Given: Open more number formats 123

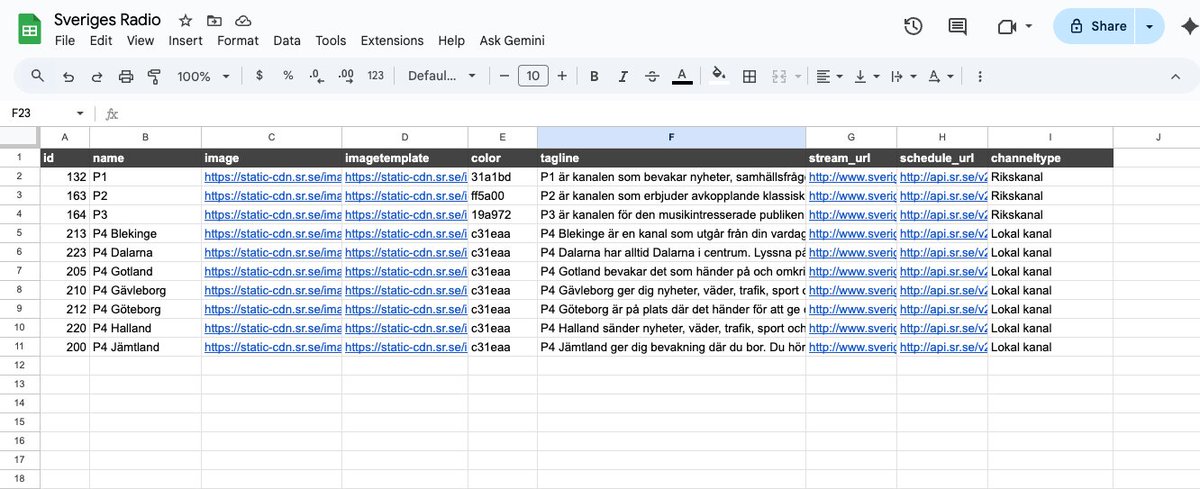Looking at the screenshot, I should click(x=376, y=76).
